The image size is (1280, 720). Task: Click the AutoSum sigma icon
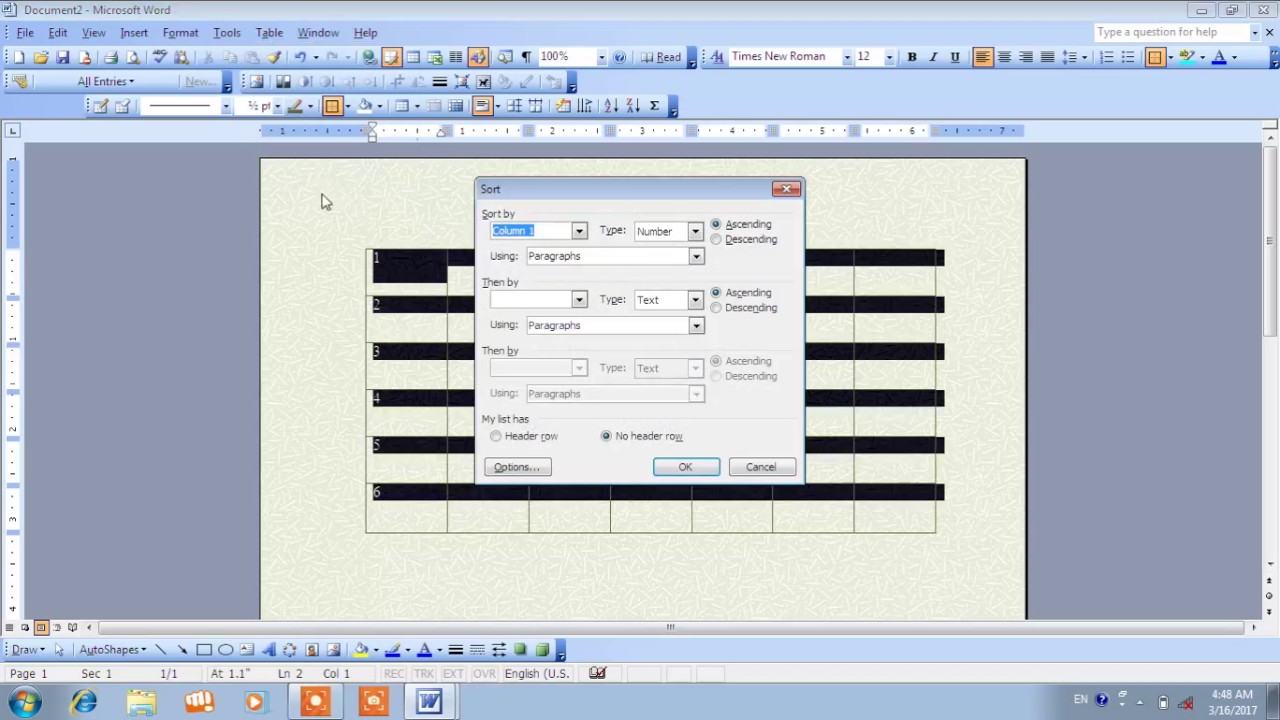click(x=654, y=106)
